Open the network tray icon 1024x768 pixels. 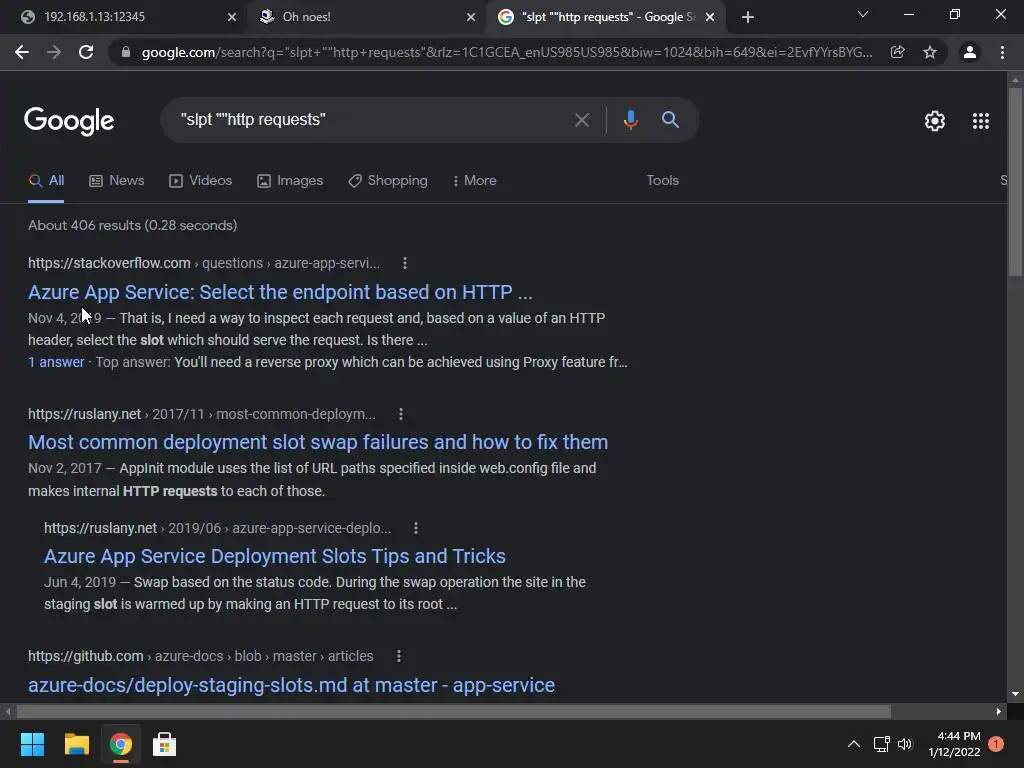(x=882, y=744)
